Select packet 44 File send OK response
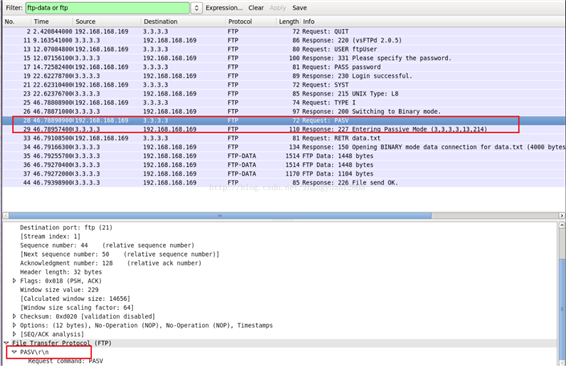Image resolution: width=566 pixels, height=368 pixels. (x=284, y=183)
